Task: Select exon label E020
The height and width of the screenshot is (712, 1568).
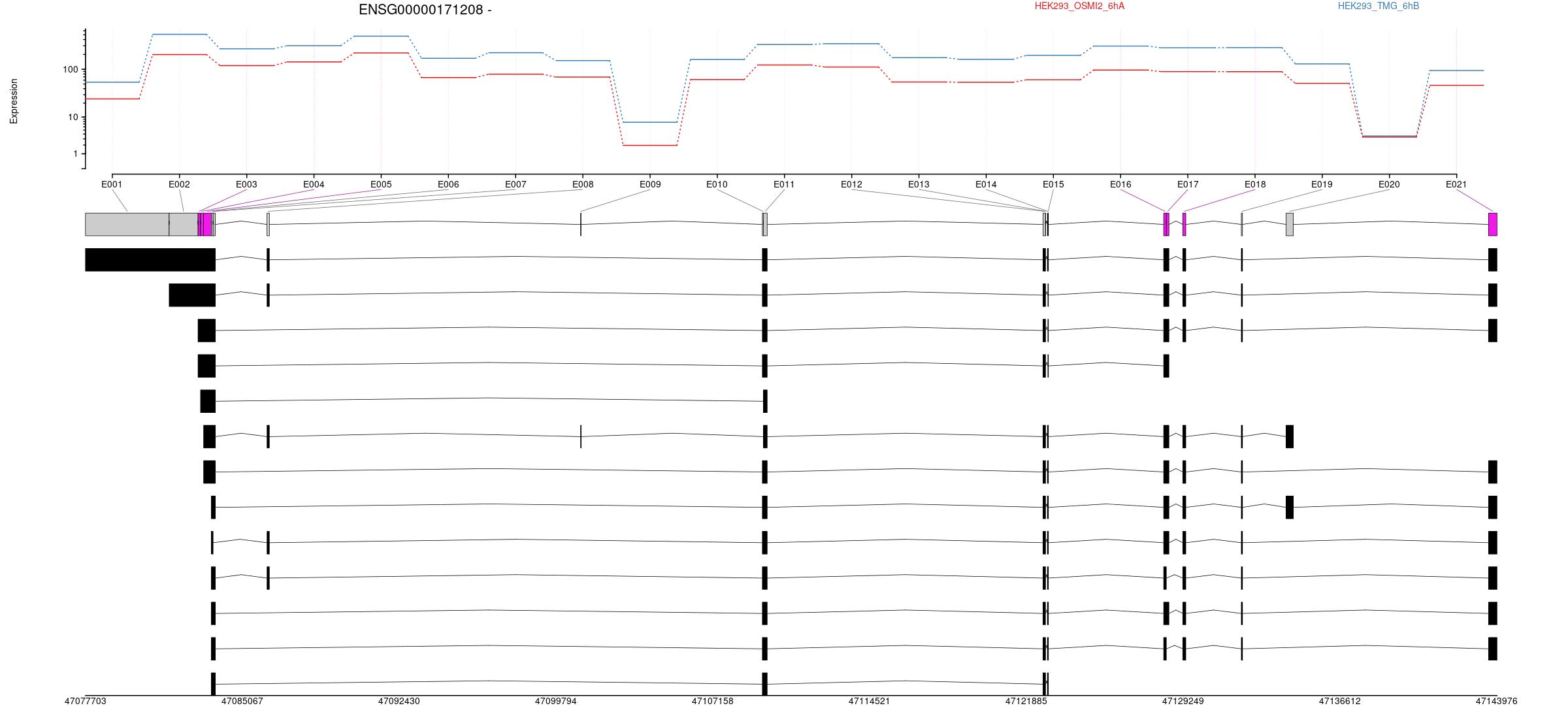Action: point(1389,184)
